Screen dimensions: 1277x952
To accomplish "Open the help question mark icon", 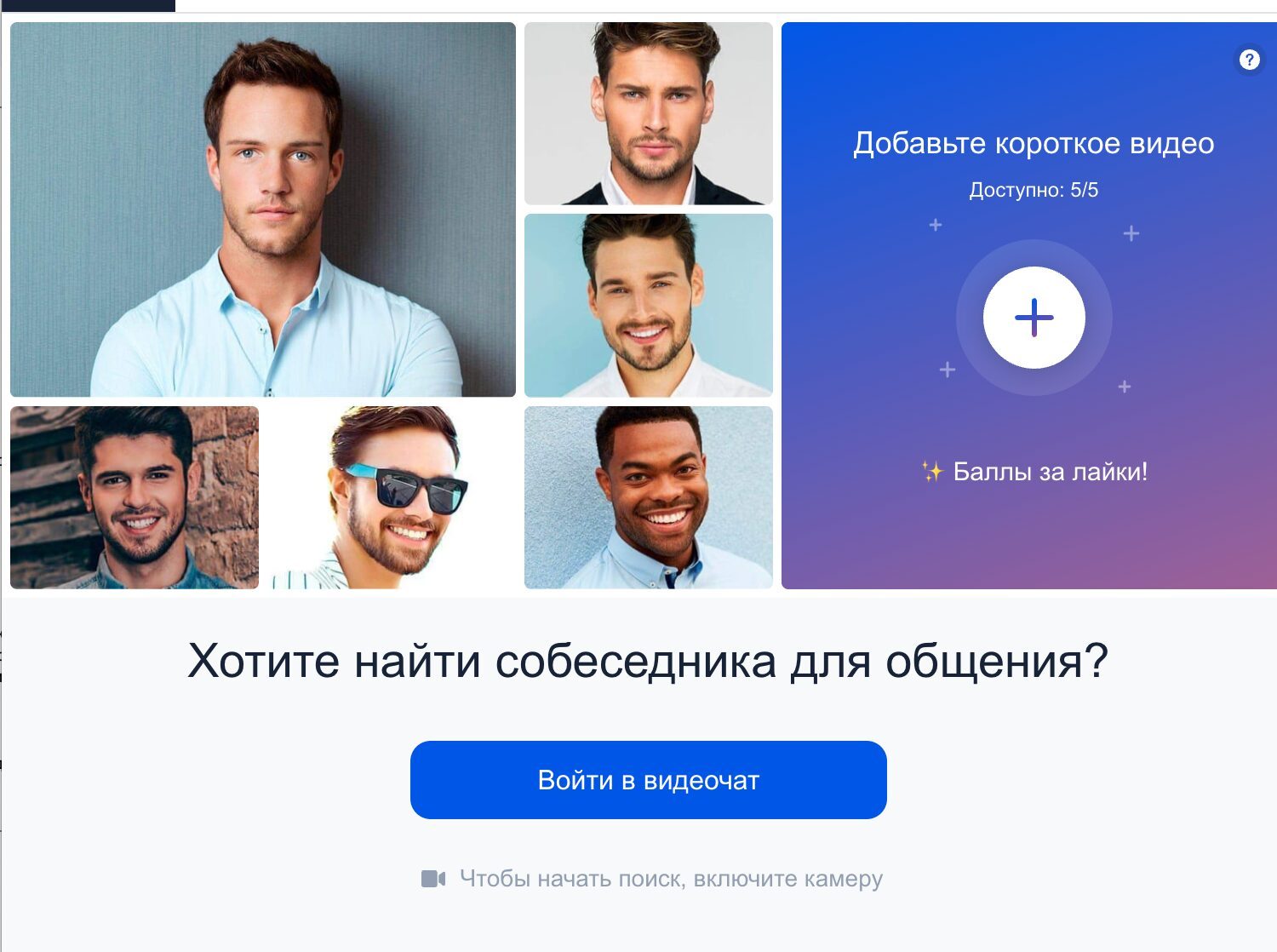I will [x=1249, y=60].
